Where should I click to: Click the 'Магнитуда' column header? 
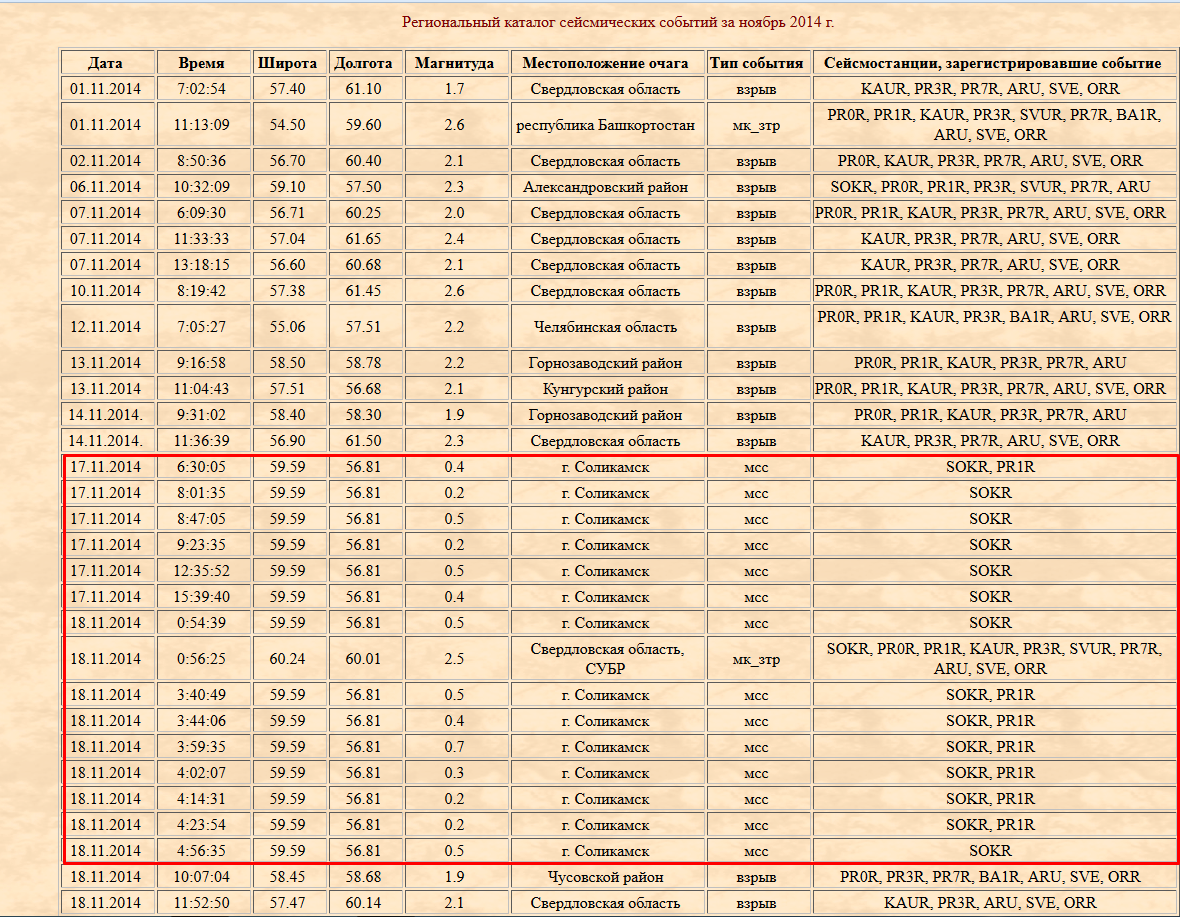click(x=454, y=63)
